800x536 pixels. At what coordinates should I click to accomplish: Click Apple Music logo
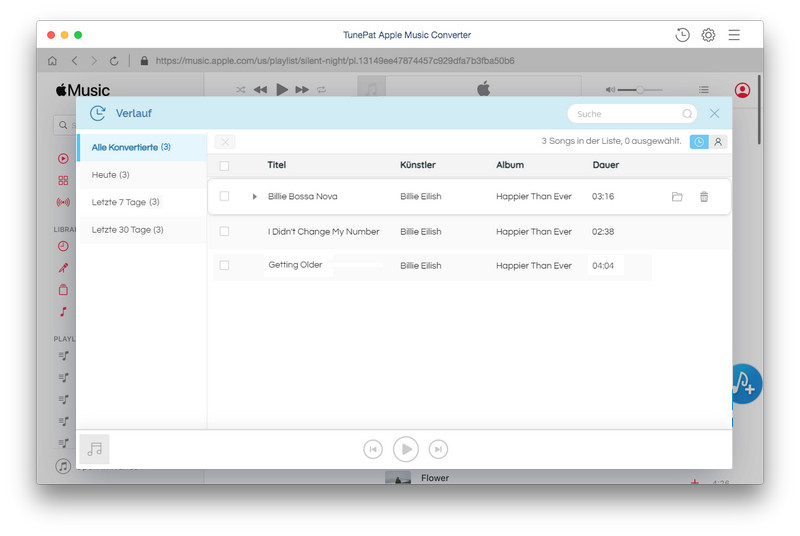[x=83, y=90]
